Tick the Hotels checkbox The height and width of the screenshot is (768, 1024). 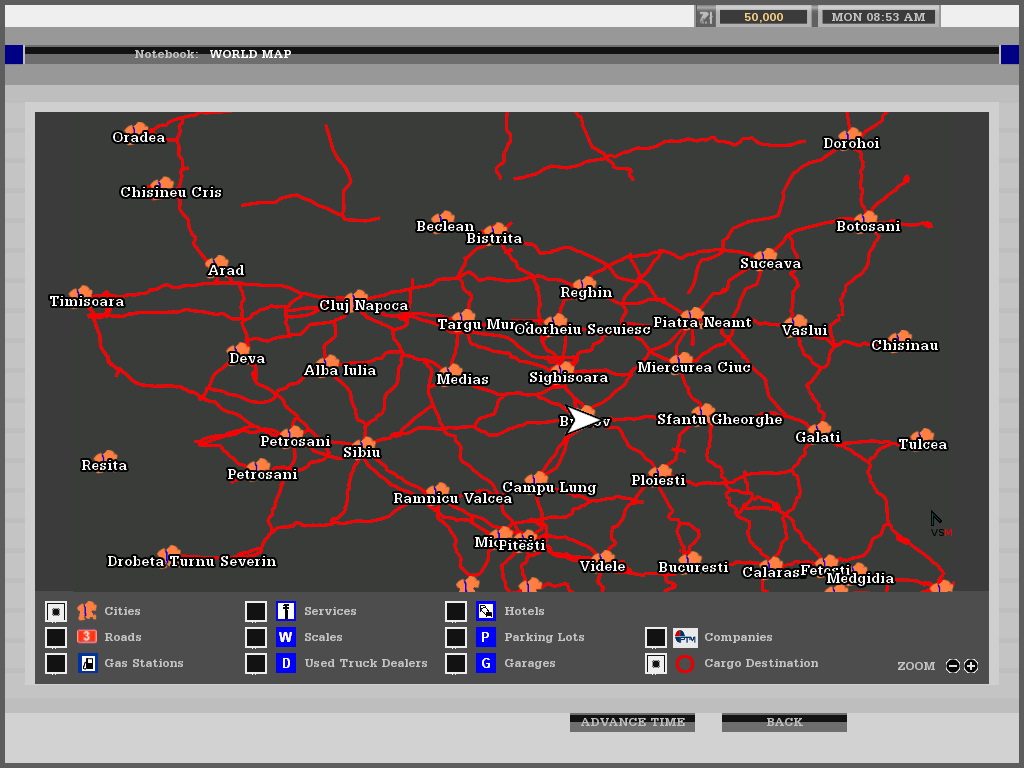tap(456, 611)
